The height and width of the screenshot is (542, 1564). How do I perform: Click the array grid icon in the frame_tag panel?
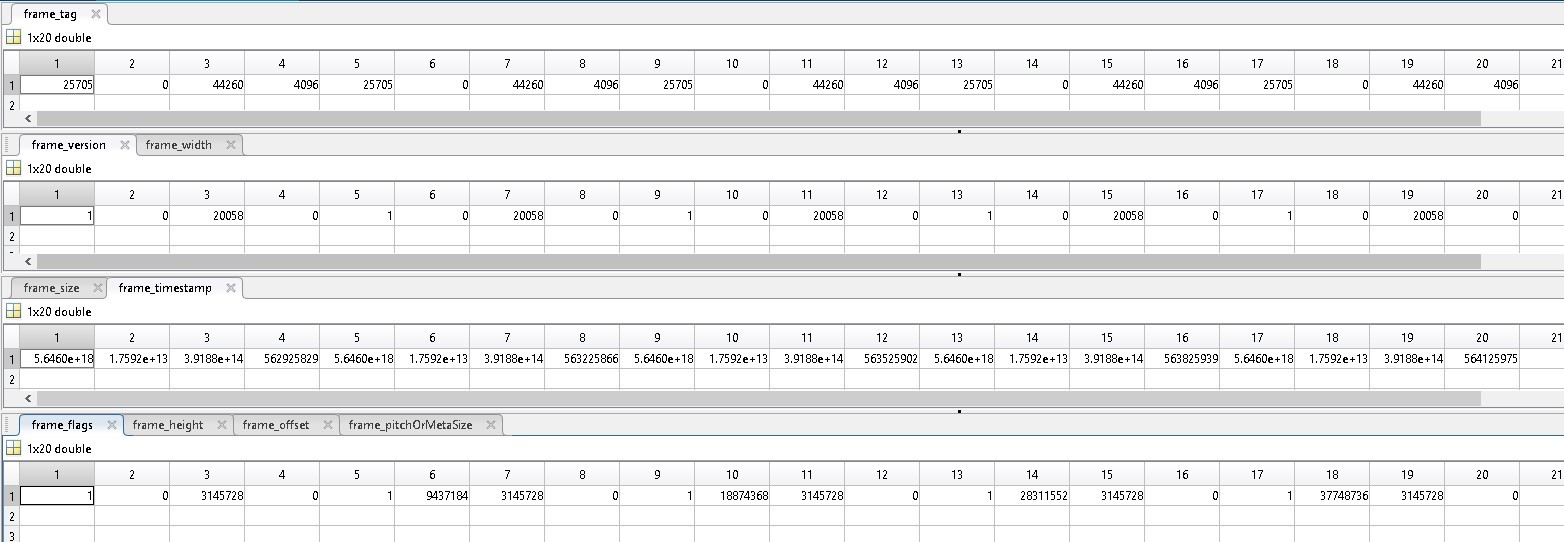pyautogui.click(x=13, y=37)
